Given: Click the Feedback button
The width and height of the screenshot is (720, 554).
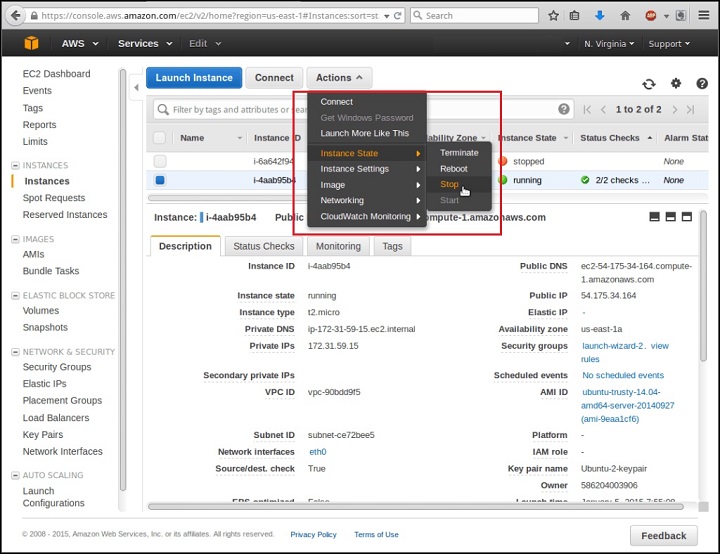Looking at the screenshot, I should click(x=664, y=536).
